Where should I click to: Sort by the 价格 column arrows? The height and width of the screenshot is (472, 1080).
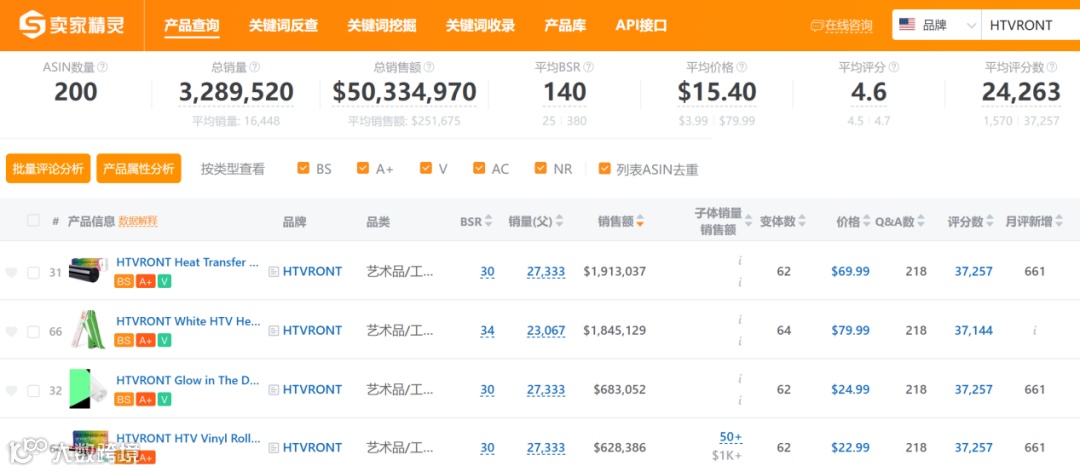click(x=866, y=222)
